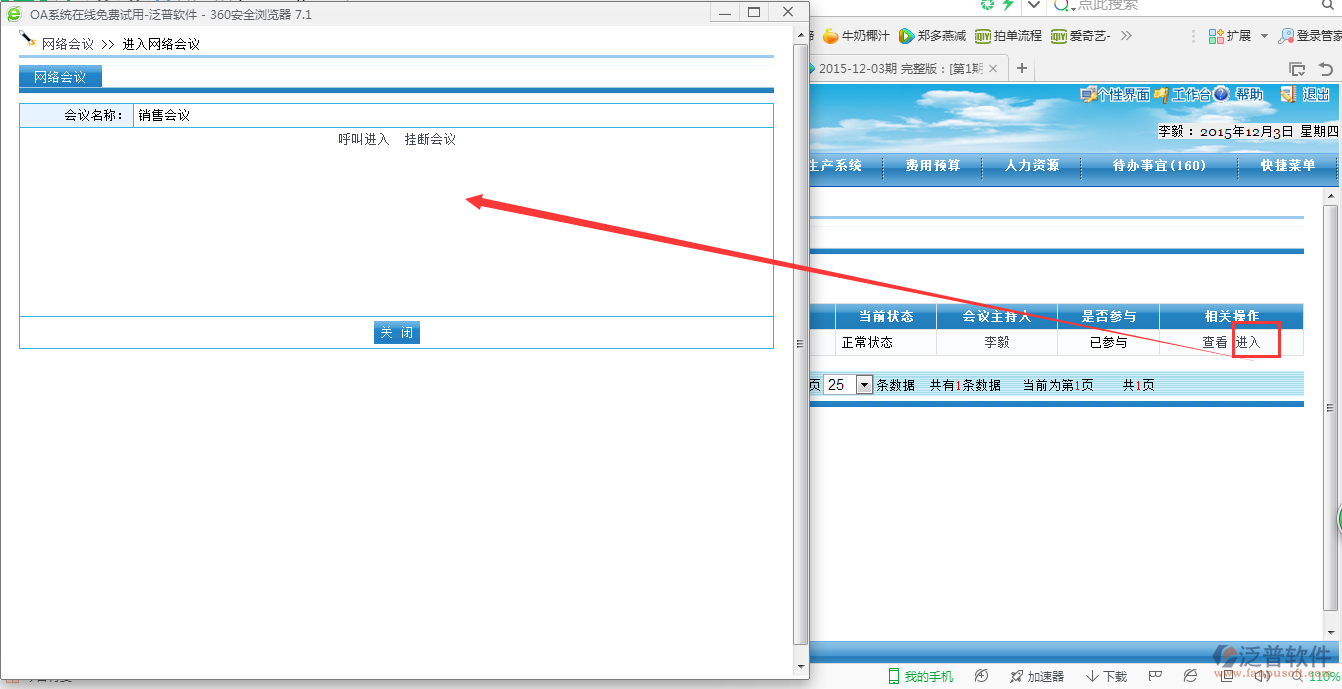Click the green lightning speed mode icon
The image size is (1342, 689).
pyautogui.click(x=1008, y=5)
